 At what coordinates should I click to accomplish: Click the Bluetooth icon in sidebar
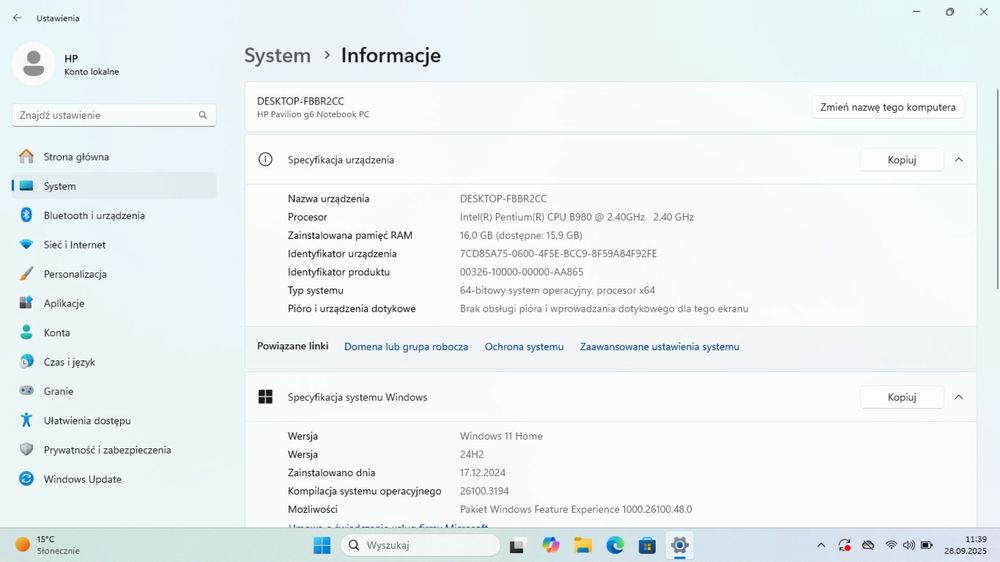[x=26, y=215]
